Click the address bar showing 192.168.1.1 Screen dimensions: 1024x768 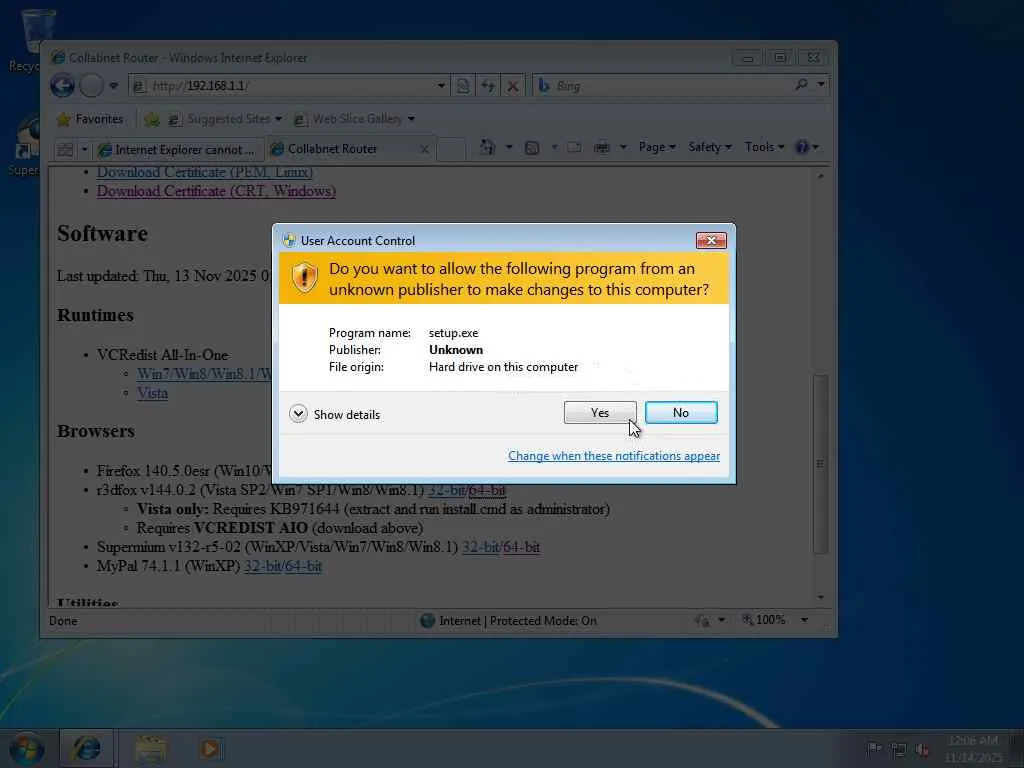[281, 86]
